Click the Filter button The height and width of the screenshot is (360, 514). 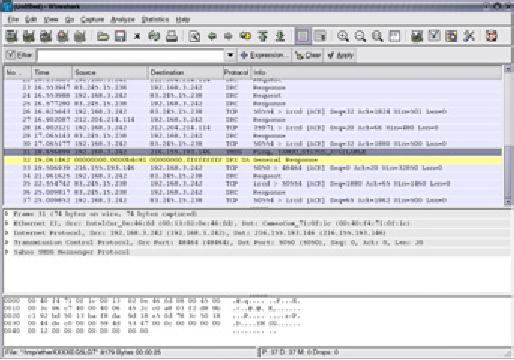[x=19, y=55]
